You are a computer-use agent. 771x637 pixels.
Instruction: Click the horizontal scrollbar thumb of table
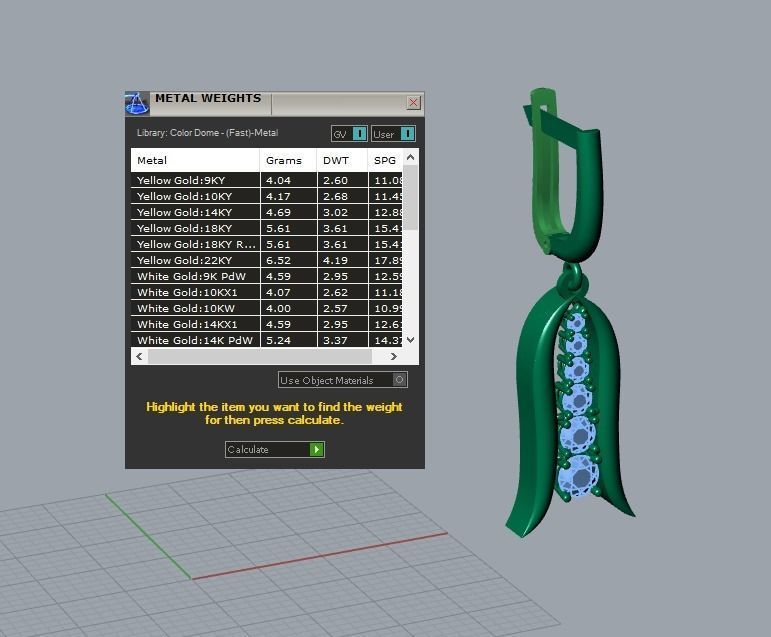[260, 356]
